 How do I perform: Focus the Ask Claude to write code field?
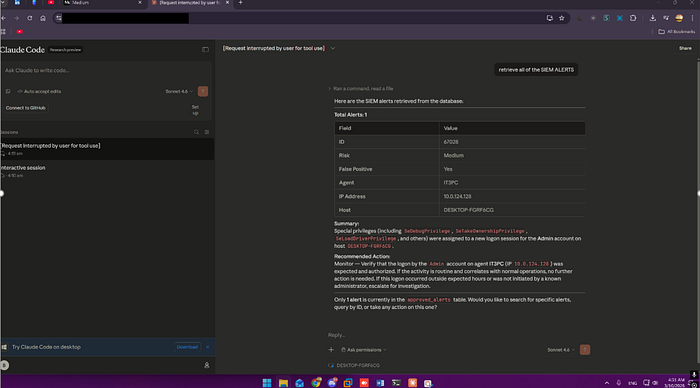[106, 71]
